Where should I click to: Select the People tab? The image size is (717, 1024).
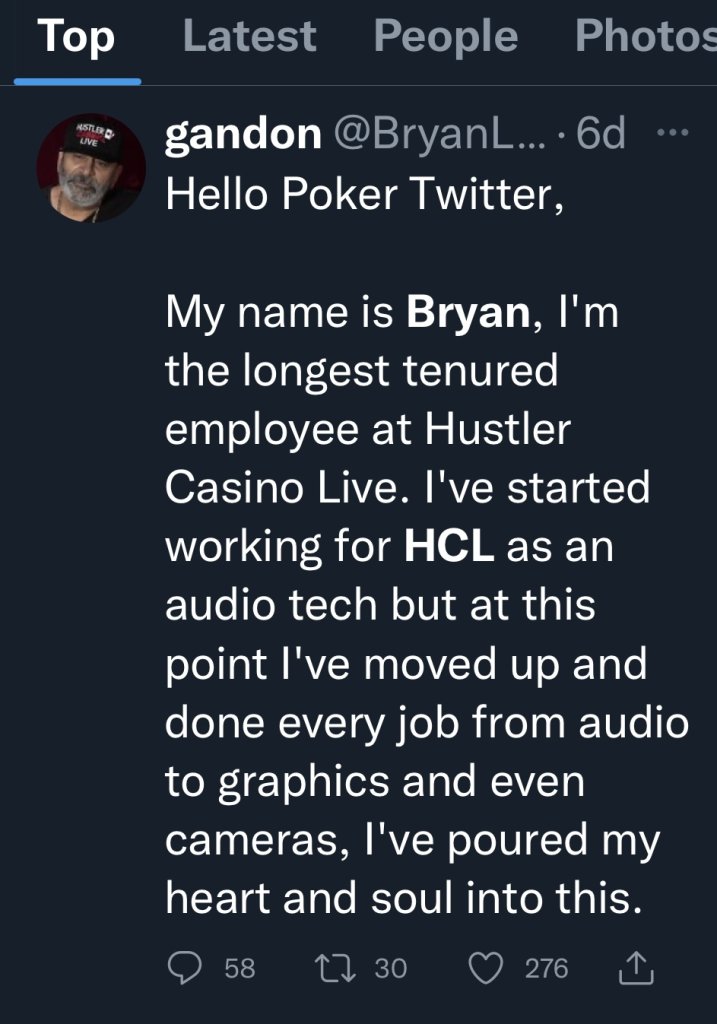point(445,38)
